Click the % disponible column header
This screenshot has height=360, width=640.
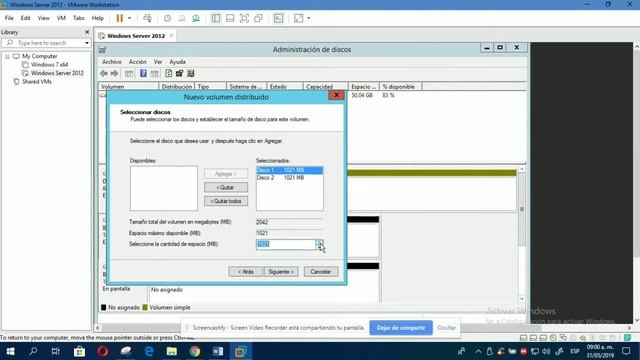tap(401, 87)
